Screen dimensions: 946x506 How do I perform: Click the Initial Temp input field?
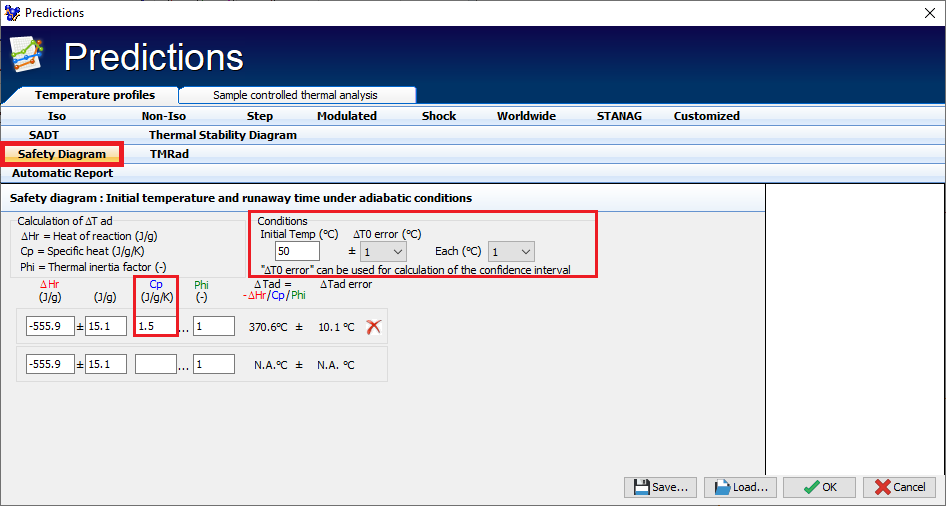[297, 252]
